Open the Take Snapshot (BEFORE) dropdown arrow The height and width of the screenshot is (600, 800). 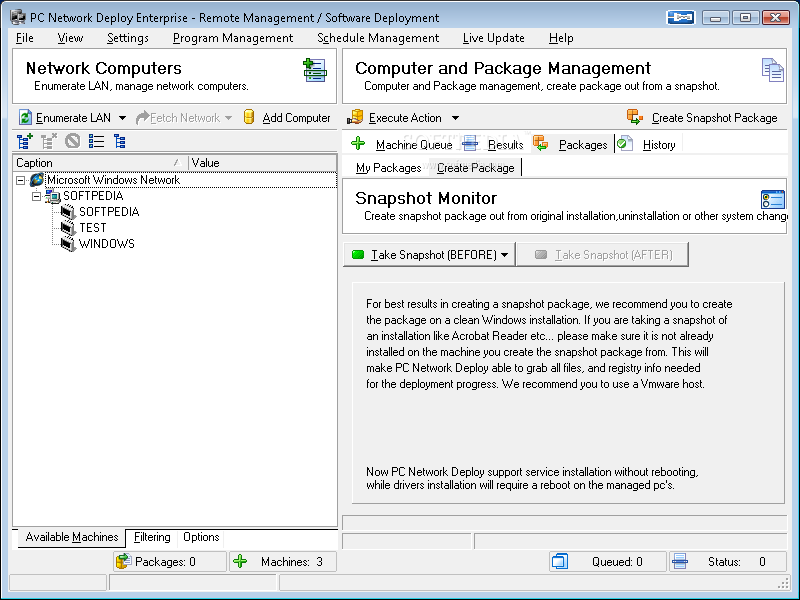pos(505,255)
